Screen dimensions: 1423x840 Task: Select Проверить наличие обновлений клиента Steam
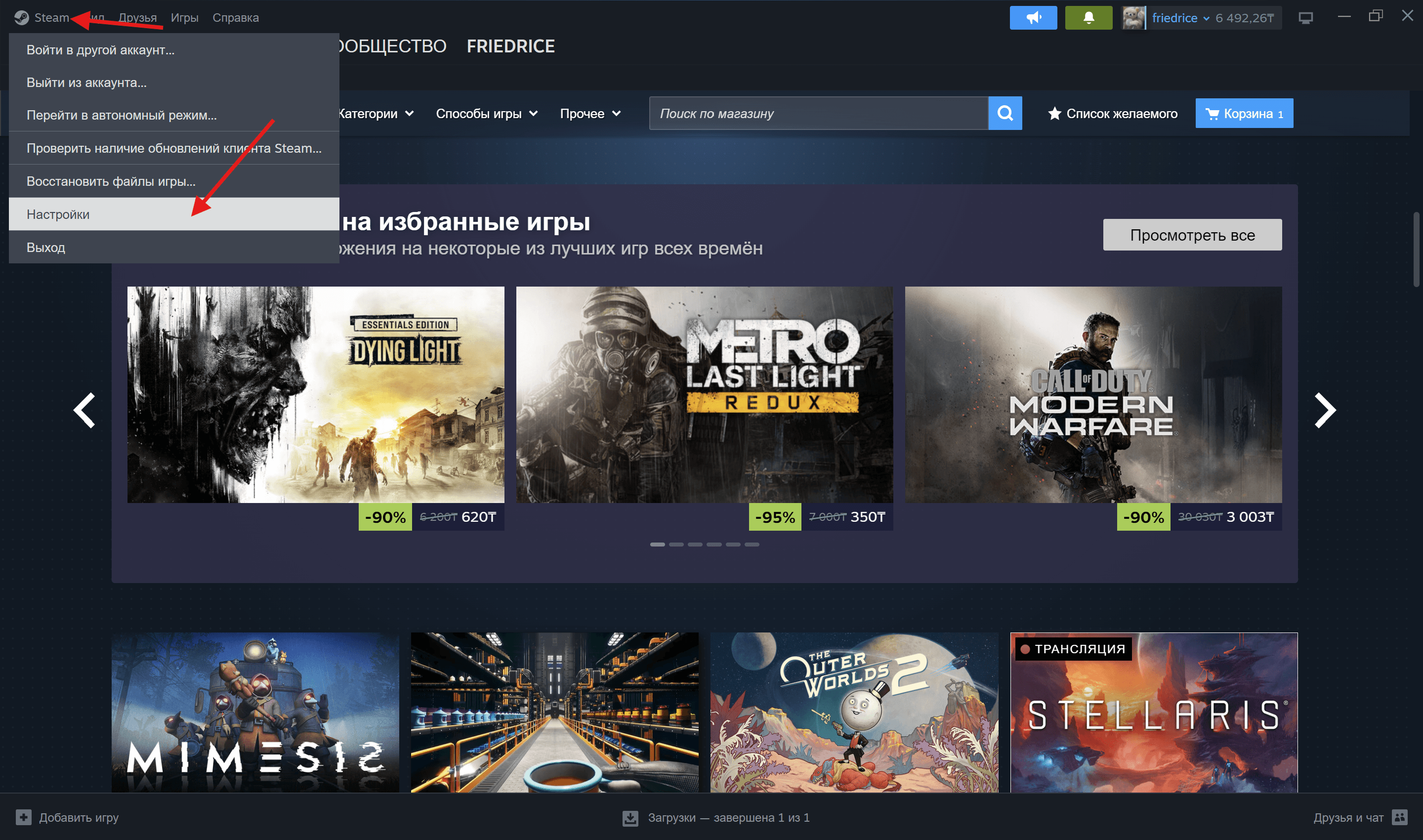[x=174, y=148]
